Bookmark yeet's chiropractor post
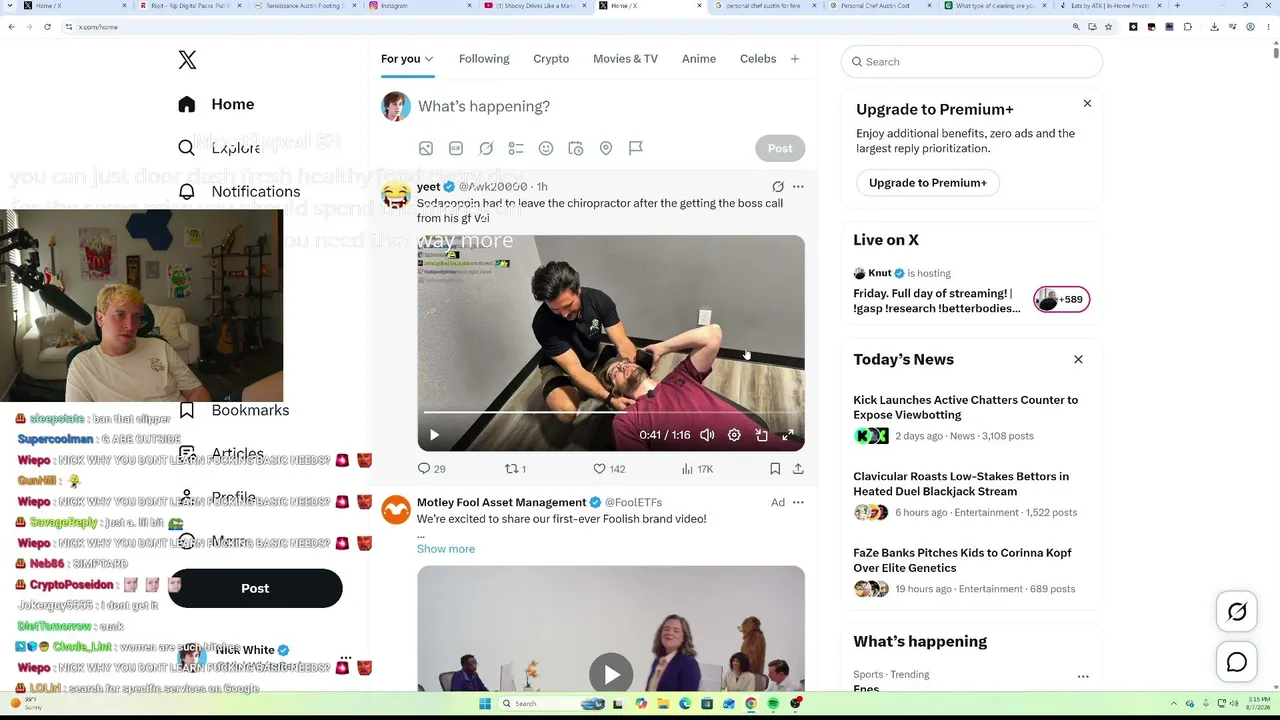Viewport: 1280px width, 720px height. point(775,468)
